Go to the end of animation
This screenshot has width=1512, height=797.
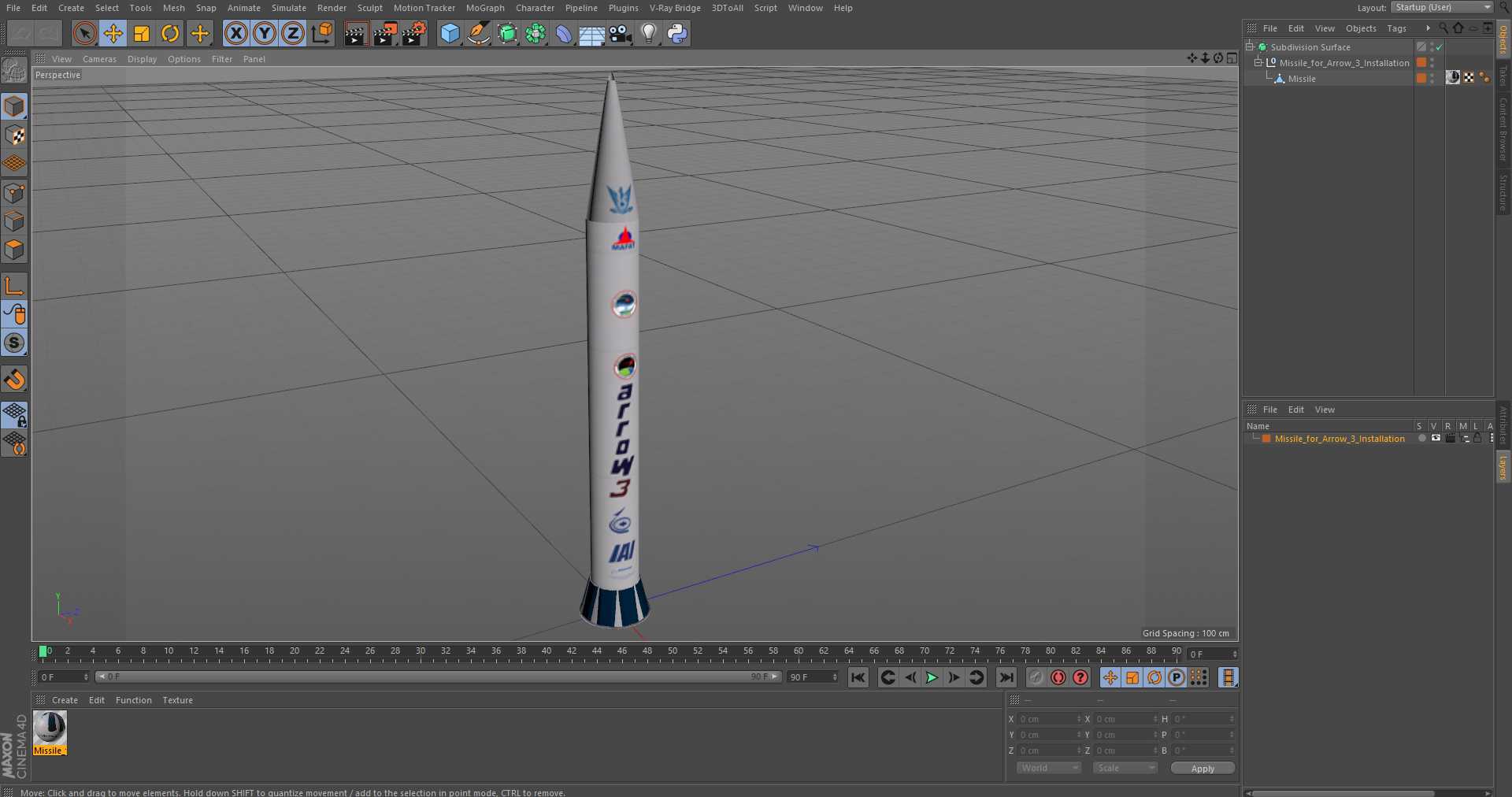(x=1006, y=677)
